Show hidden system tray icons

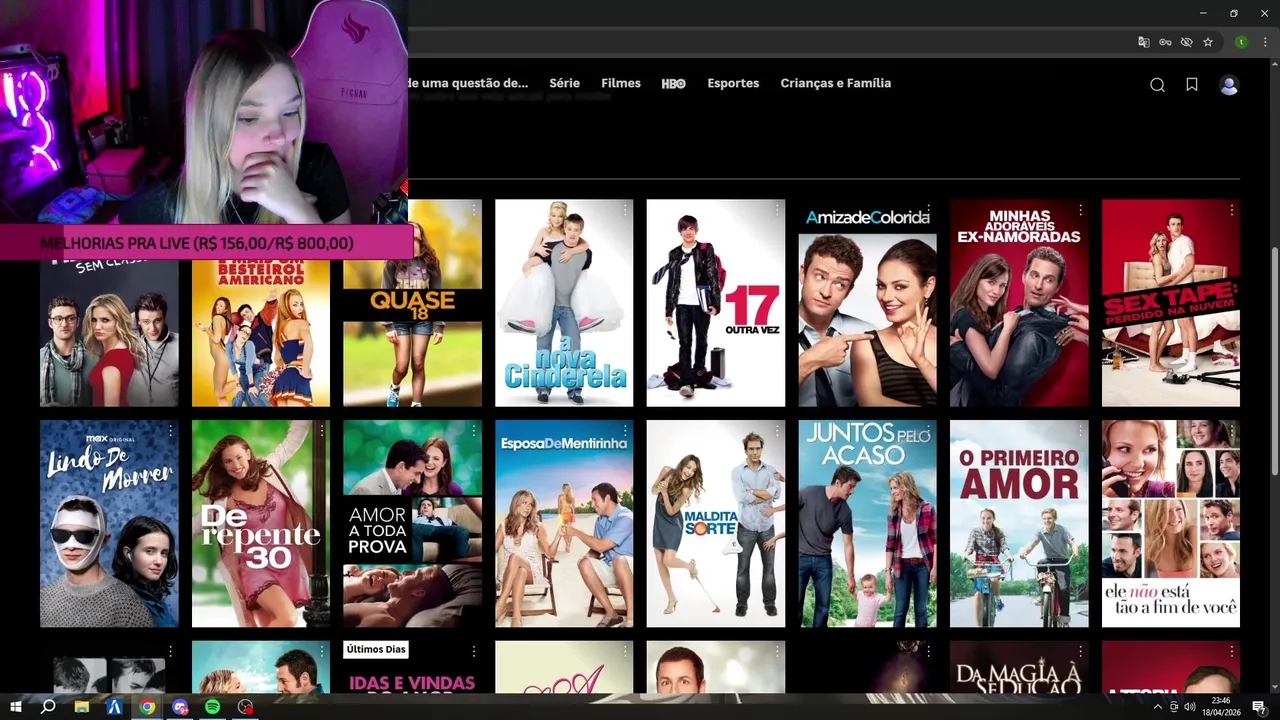(1157, 707)
